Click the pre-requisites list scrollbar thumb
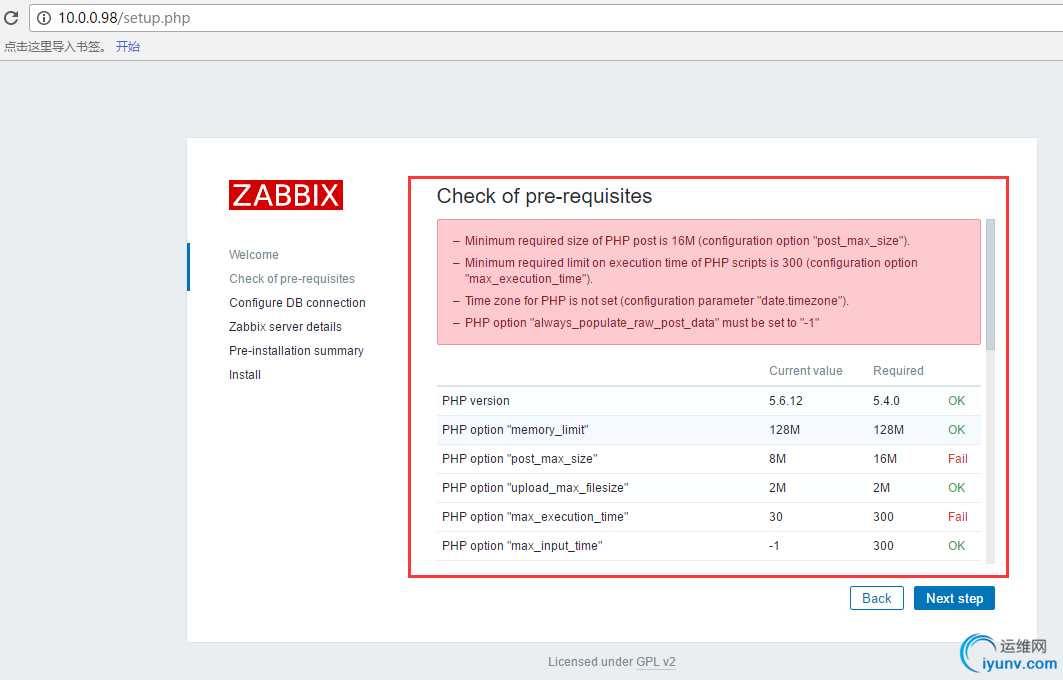This screenshot has width=1063, height=680. coord(990,285)
